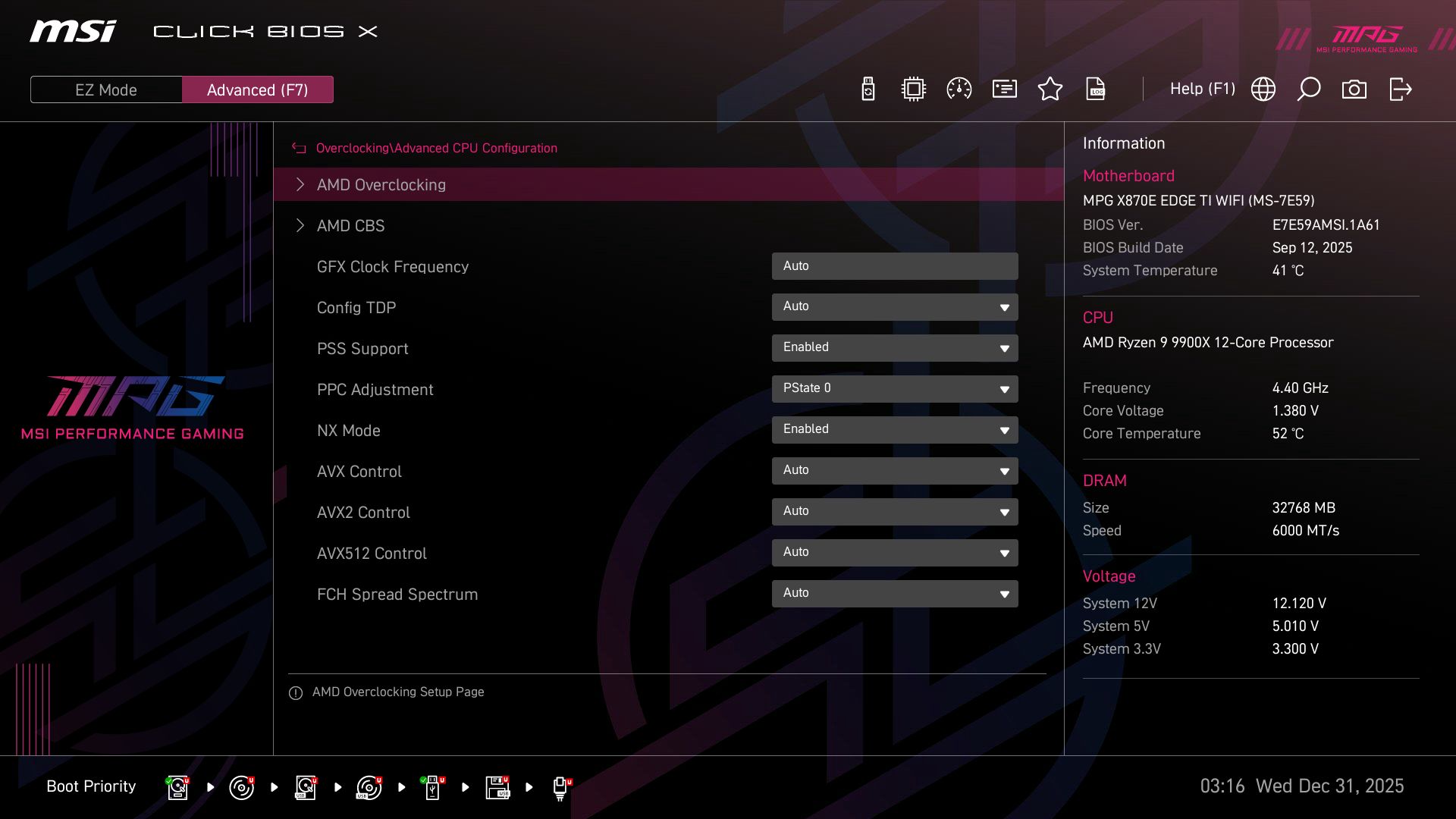Screen dimensions: 1456x819
Task: Click the fan speed gauge icon
Action: coord(958,89)
